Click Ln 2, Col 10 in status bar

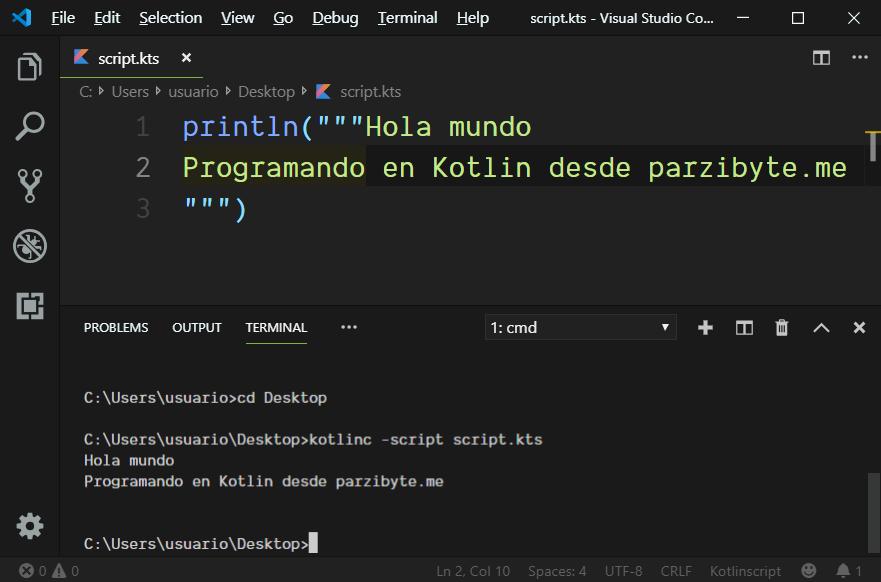[473, 571]
